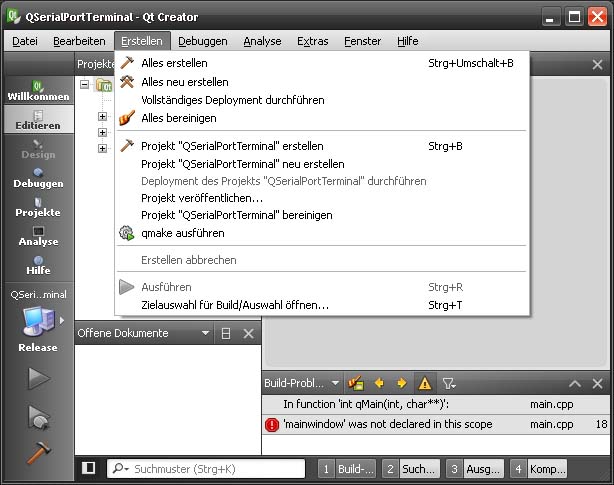The height and width of the screenshot is (485, 614).
Task: Open the Projekte mode in sidebar
Action: click(38, 206)
